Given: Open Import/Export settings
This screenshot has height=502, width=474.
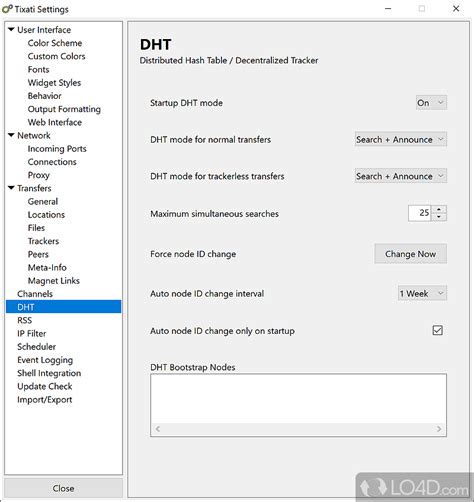Looking at the screenshot, I should tap(45, 400).
